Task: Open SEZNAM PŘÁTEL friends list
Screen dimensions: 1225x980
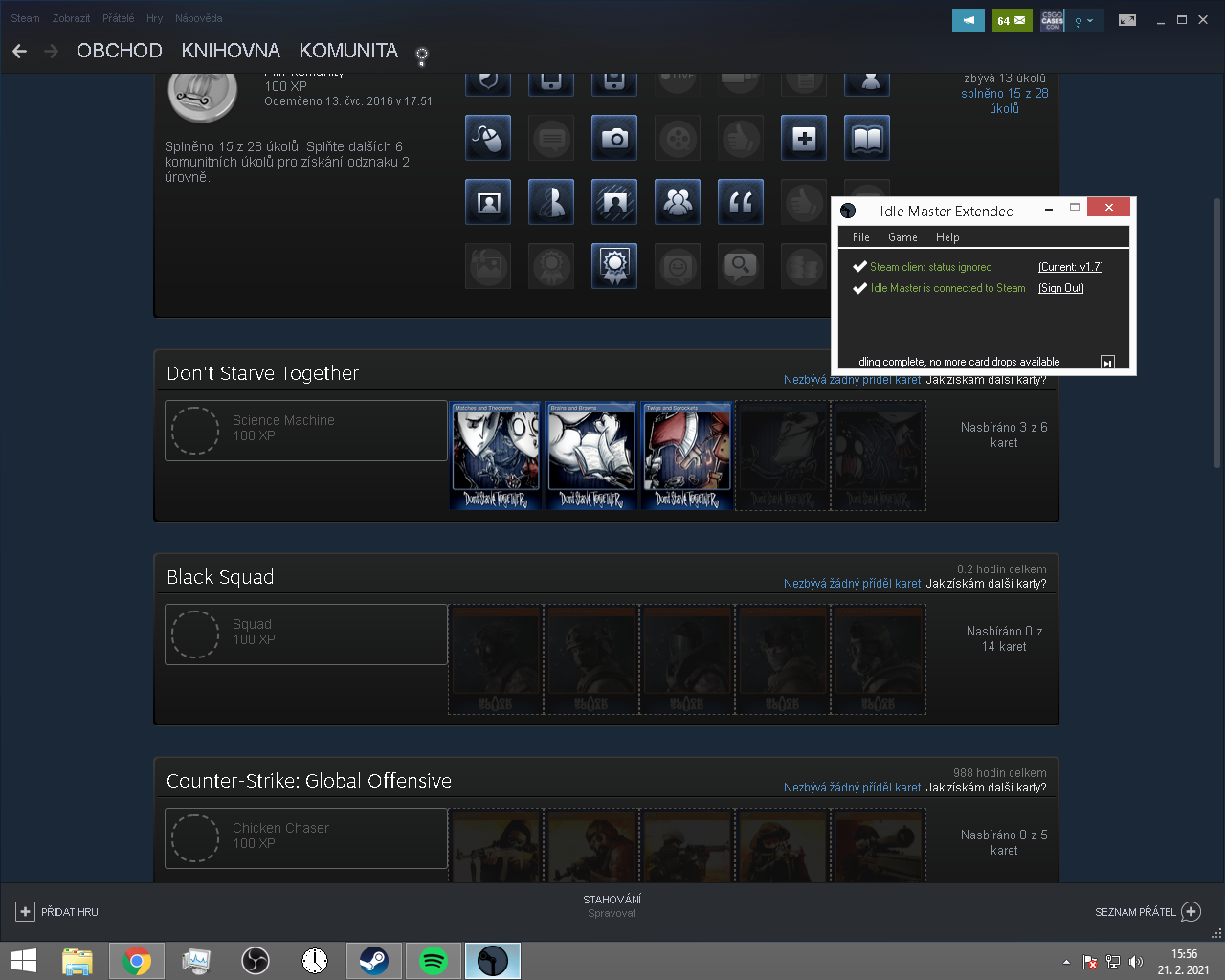Action: click(1135, 912)
